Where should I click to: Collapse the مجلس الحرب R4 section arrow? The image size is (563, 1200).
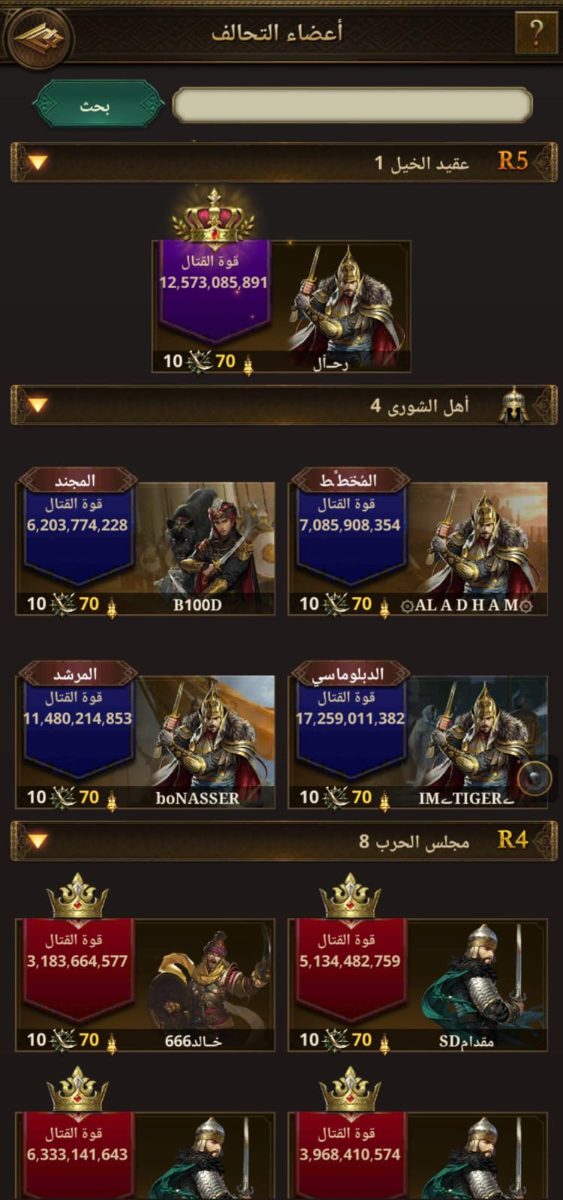pos(38,841)
